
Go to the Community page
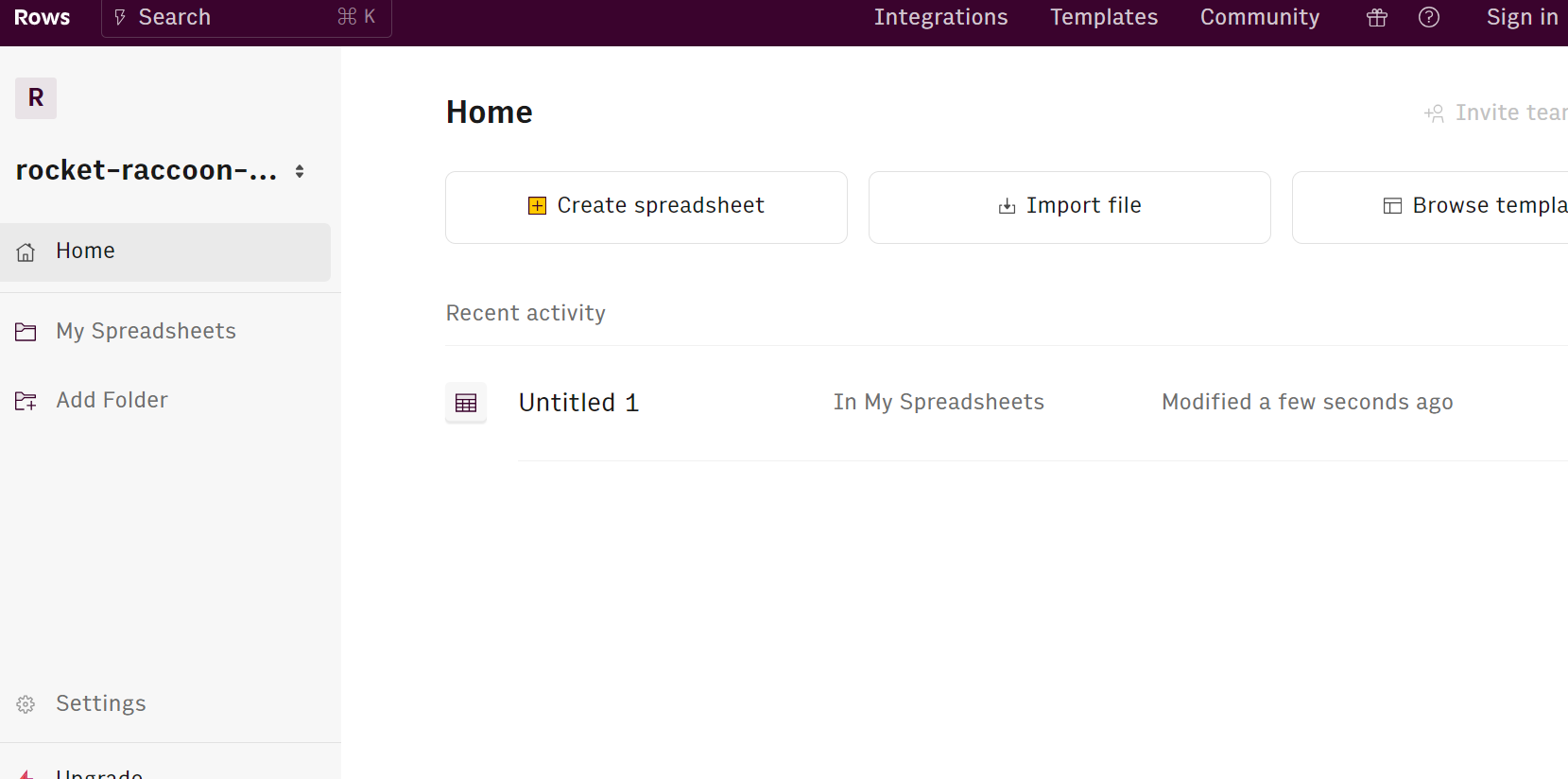click(x=1259, y=18)
